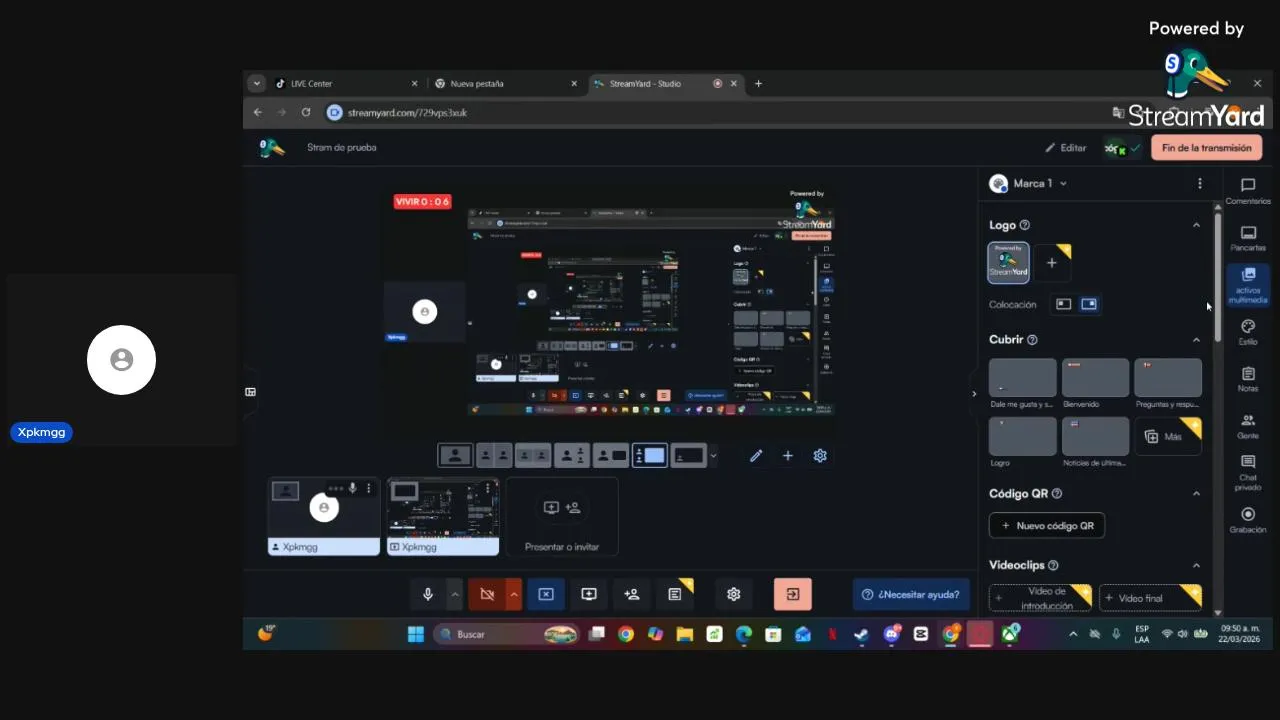The height and width of the screenshot is (720, 1280).
Task: Switch to the Nueva pestaña browser tab
Action: [505, 84]
